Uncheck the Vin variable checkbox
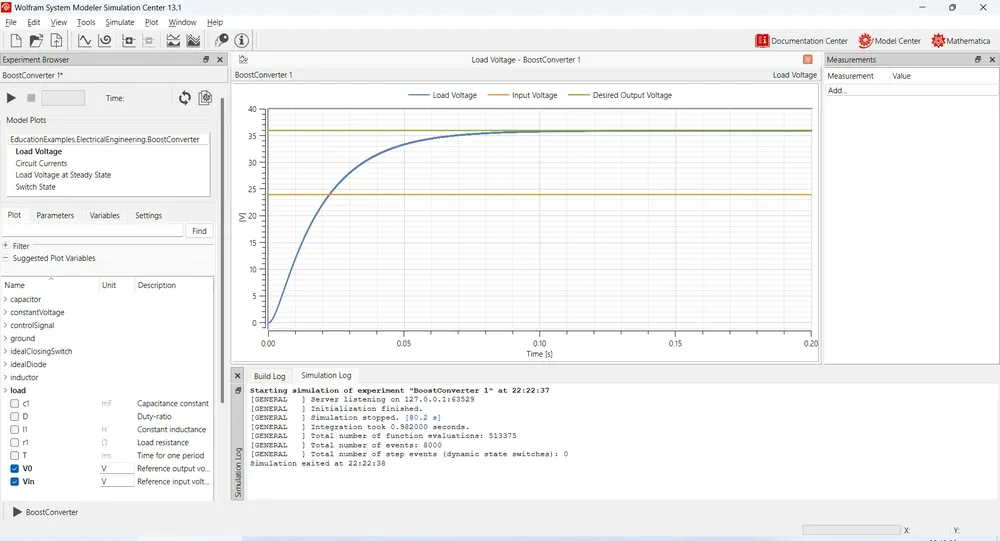Screen dimensions: 1000x541 pyautogui.click(x=15, y=482)
